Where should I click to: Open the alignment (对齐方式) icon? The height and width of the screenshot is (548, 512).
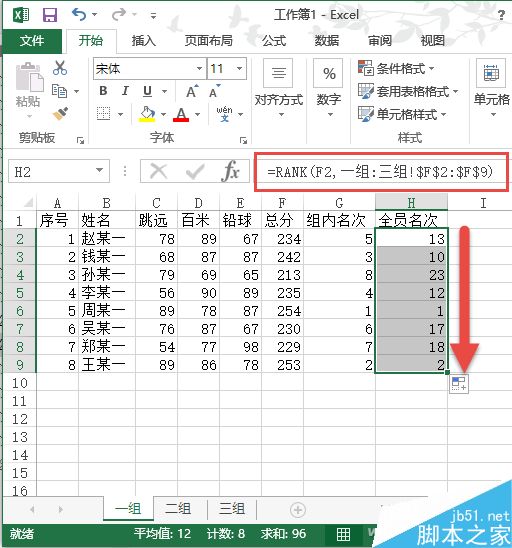click(x=278, y=73)
